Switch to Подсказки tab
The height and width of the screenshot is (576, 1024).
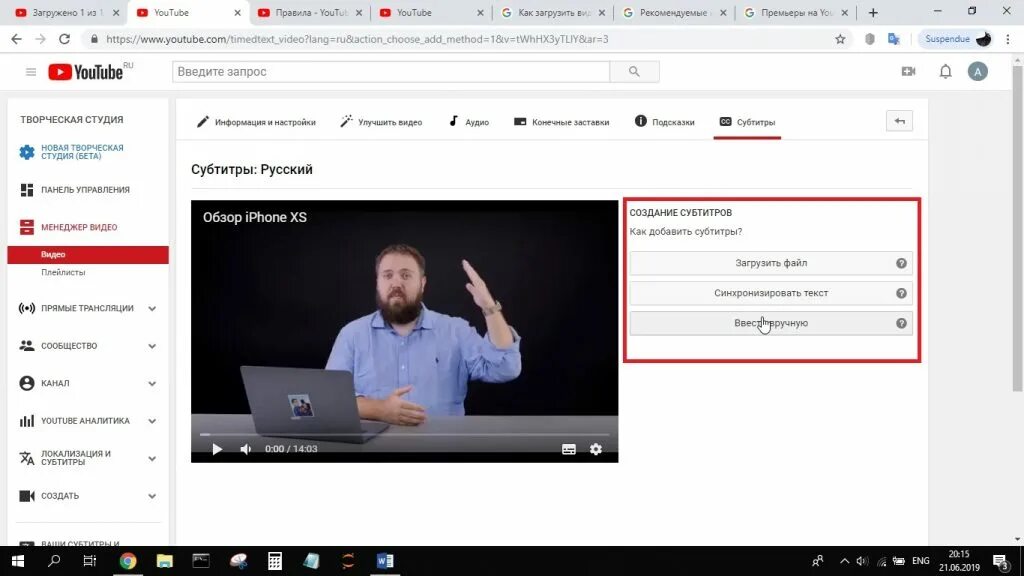pyautogui.click(x=664, y=122)
